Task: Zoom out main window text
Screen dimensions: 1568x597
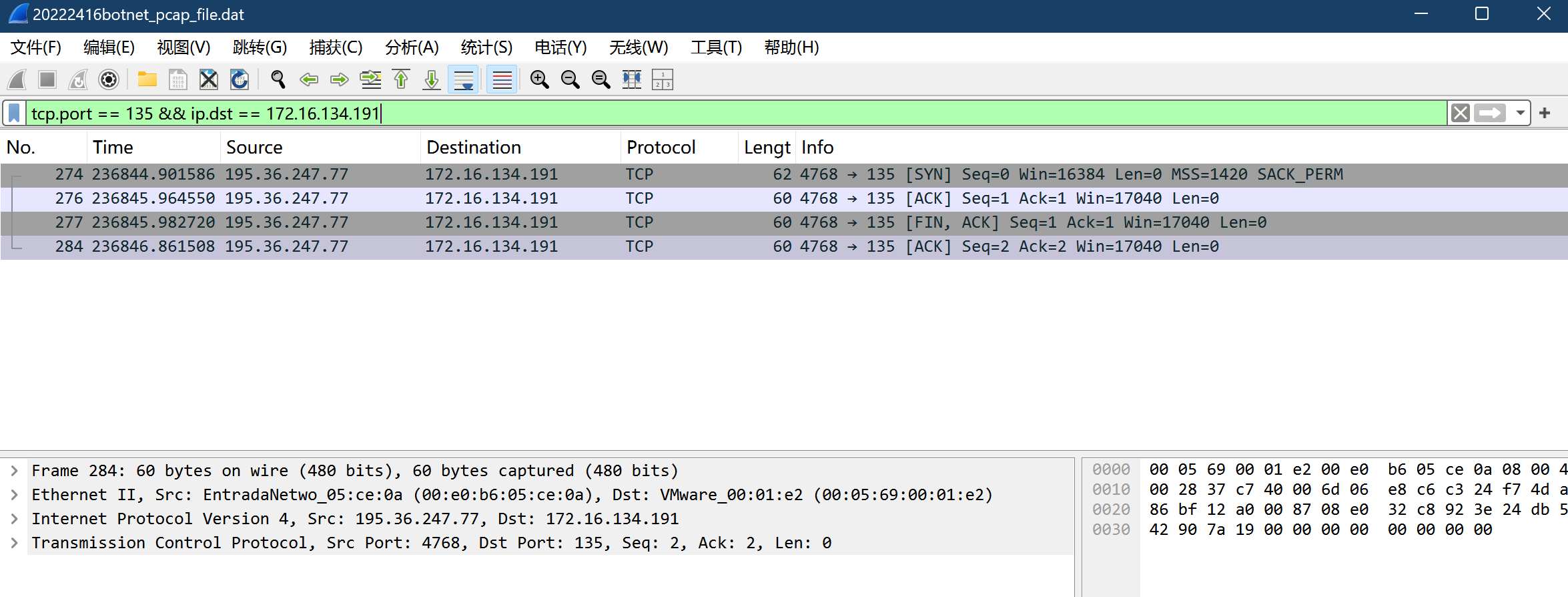Action: click(570, 79)
